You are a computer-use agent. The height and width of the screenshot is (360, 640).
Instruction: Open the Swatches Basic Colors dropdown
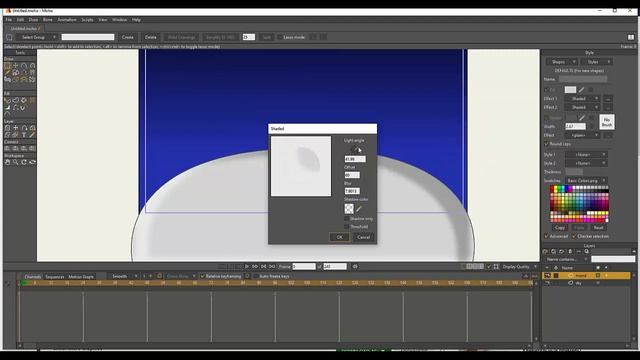click(586, 180)
